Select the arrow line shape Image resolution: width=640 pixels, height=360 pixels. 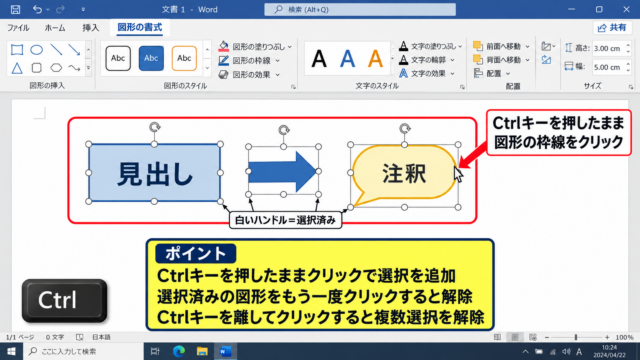click(74, 50)
